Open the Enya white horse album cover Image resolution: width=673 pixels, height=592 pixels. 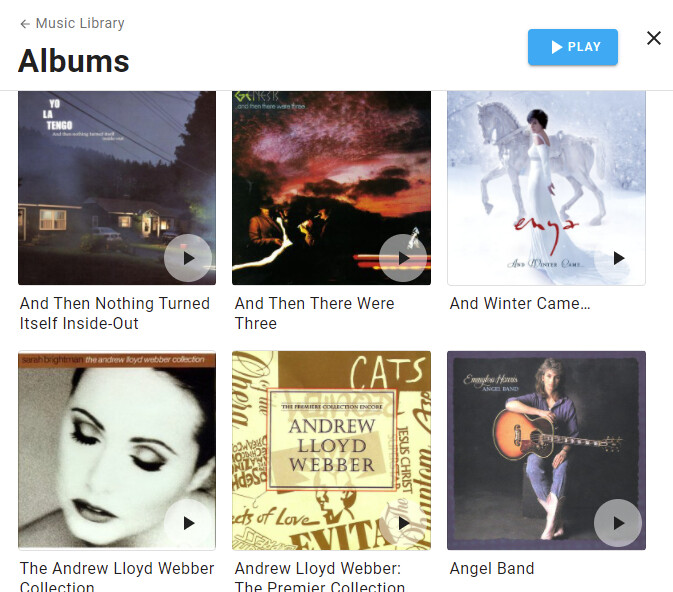point(546,188)
